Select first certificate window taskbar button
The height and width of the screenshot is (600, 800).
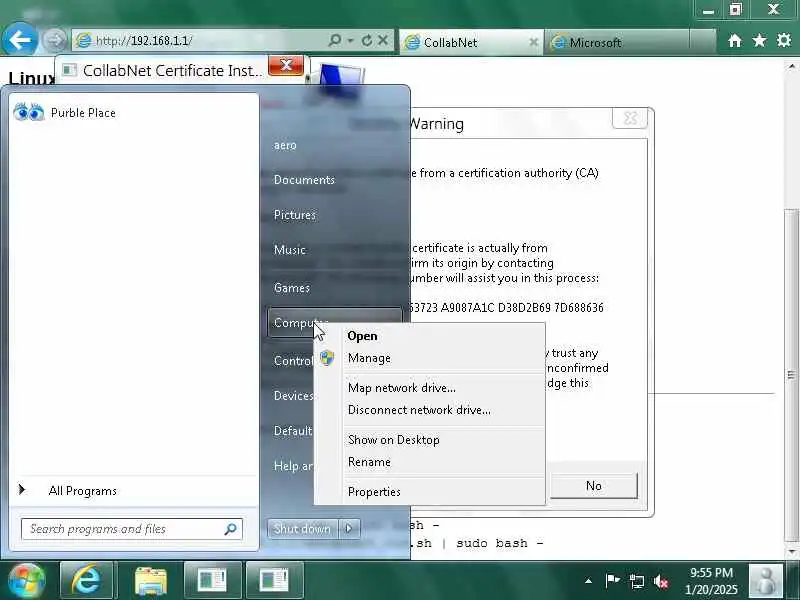pos(212,580)
